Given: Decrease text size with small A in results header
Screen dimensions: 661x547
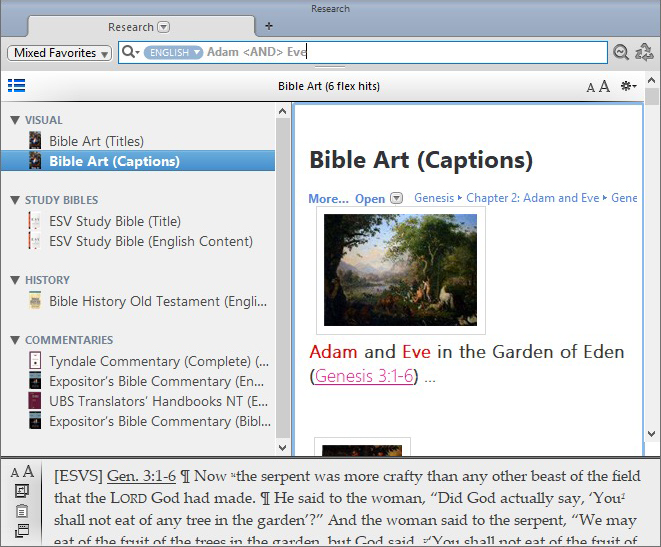Looking at the screenshot, I should (591, 88).
